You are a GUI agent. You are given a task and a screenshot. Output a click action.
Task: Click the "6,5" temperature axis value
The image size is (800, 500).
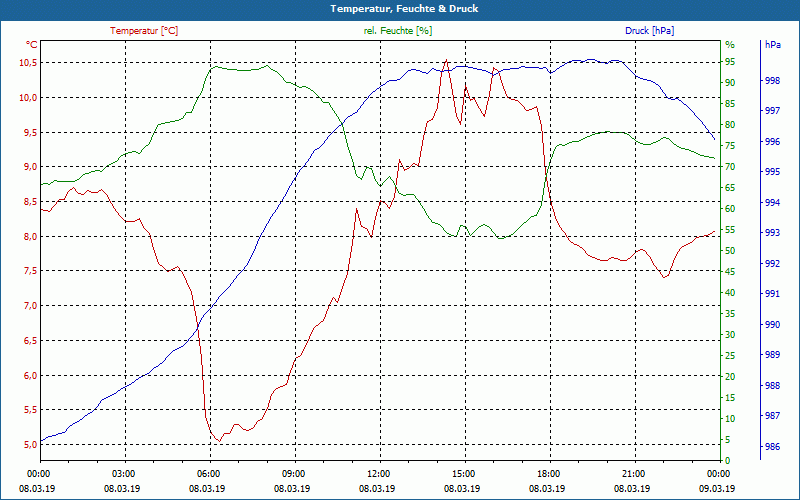point(30,340)
